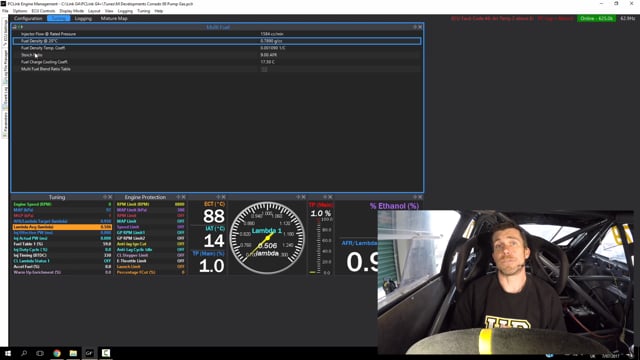
Task: Switch to the highlighted Tuning page tab
Action: (x=58, y=18)
